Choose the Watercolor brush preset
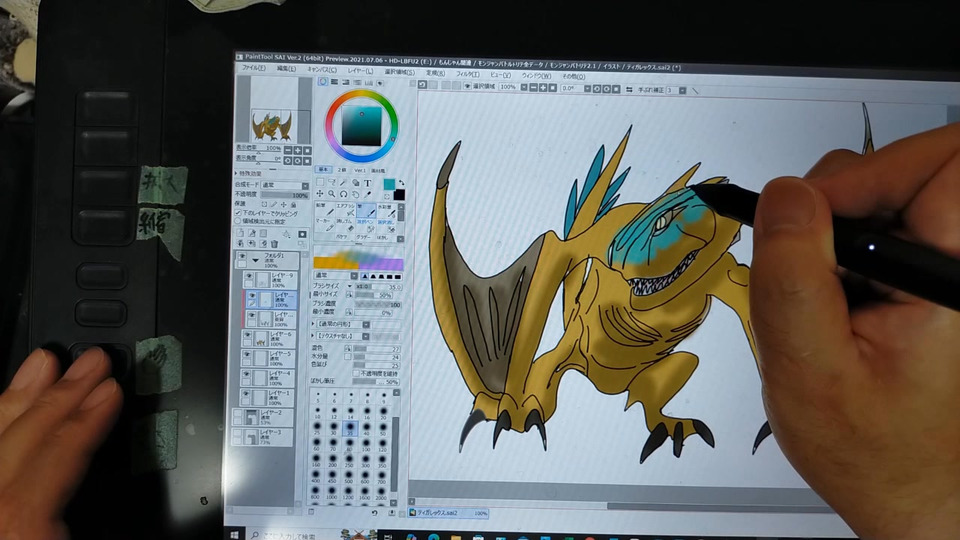The image size is (960, 540). (388, 210)
